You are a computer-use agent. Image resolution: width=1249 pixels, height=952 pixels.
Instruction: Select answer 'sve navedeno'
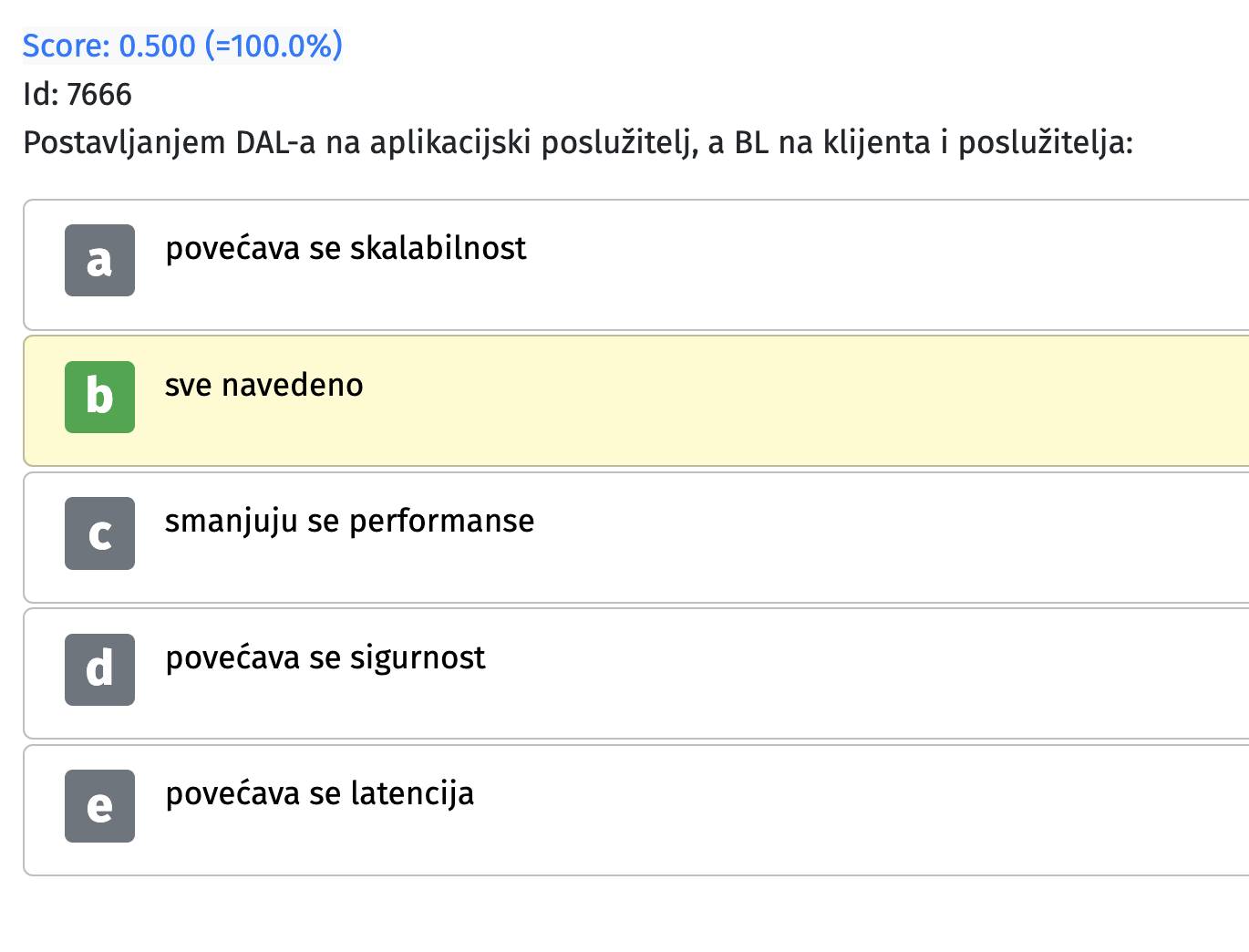264,385
